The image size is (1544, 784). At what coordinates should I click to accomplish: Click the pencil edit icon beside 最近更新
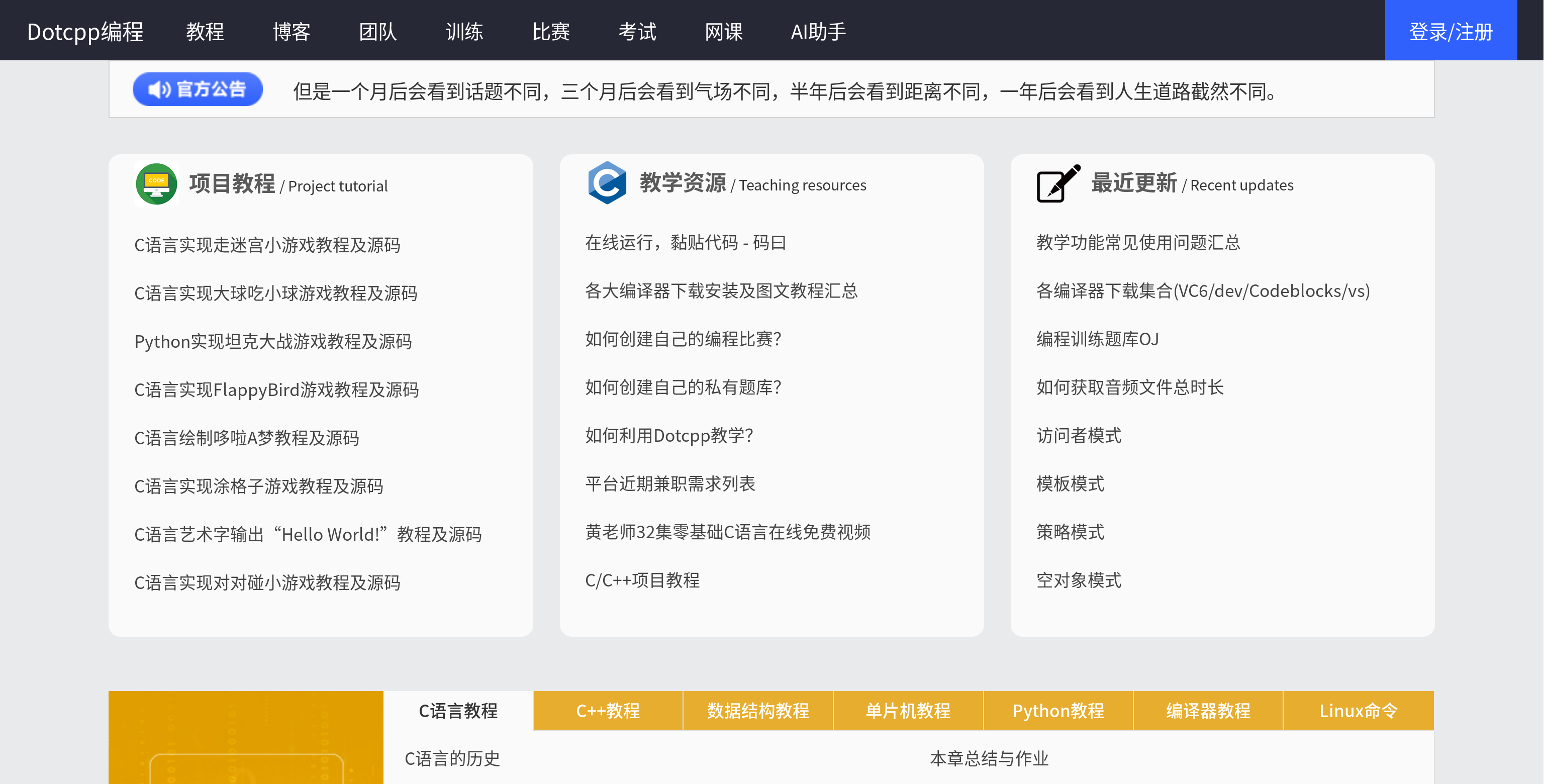[x=1058, y=183]
